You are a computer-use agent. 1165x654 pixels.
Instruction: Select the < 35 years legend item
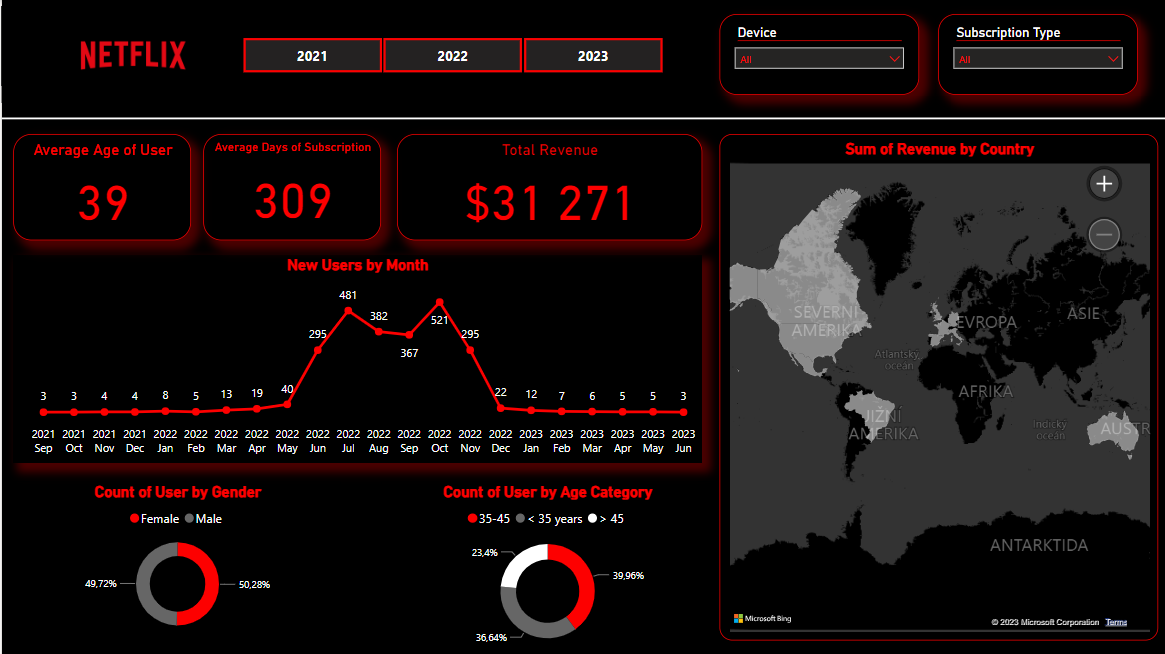point(549,519)
